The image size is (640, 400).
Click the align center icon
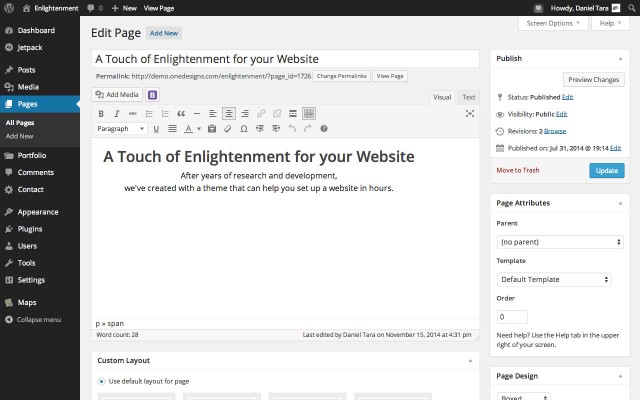point(229,114)
